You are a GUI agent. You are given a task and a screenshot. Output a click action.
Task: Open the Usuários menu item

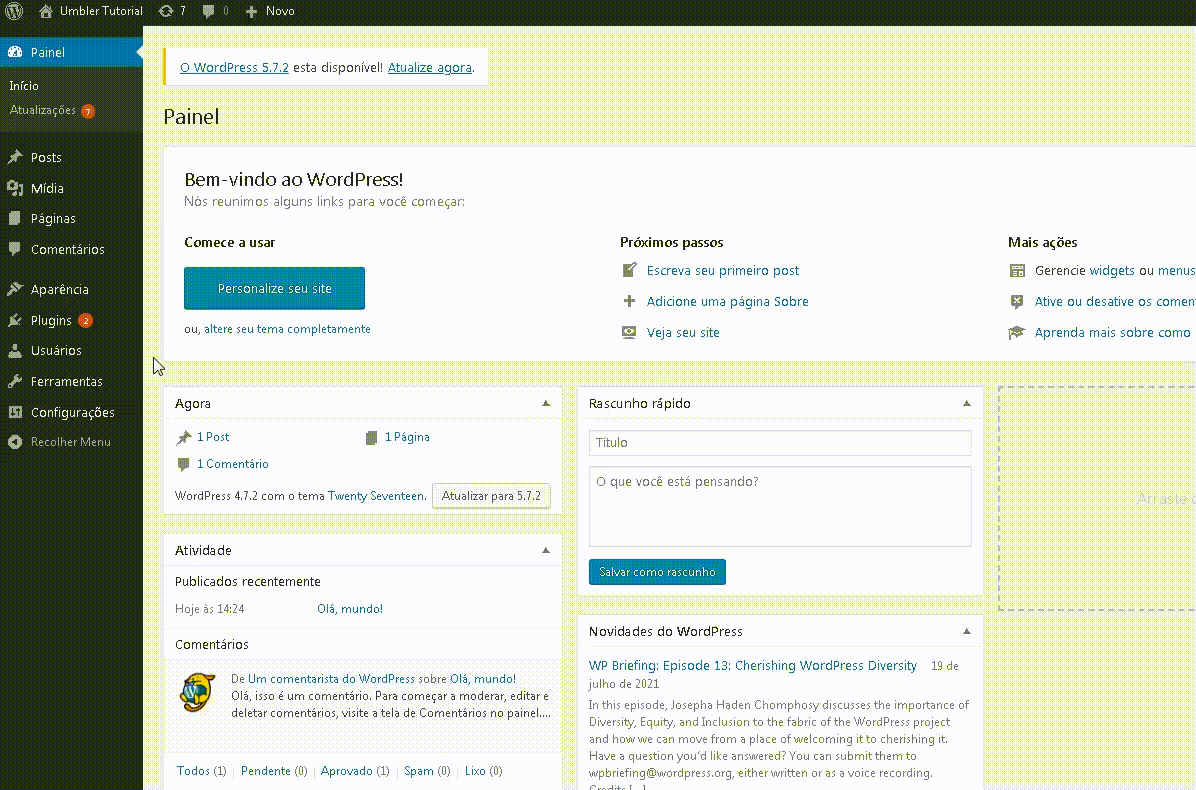pos(56,351)
